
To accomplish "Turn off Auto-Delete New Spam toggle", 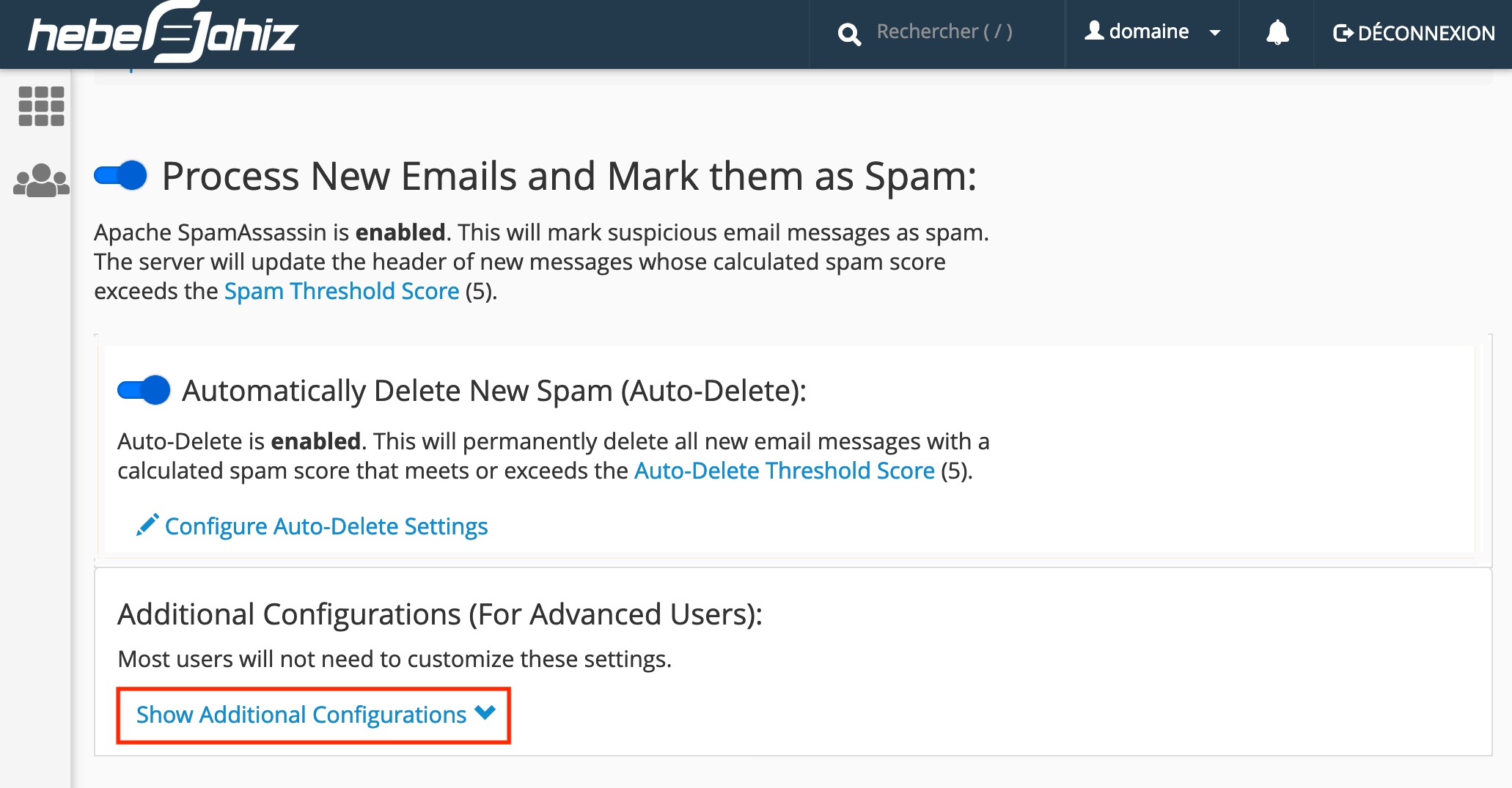I will [x=144, y=390].
